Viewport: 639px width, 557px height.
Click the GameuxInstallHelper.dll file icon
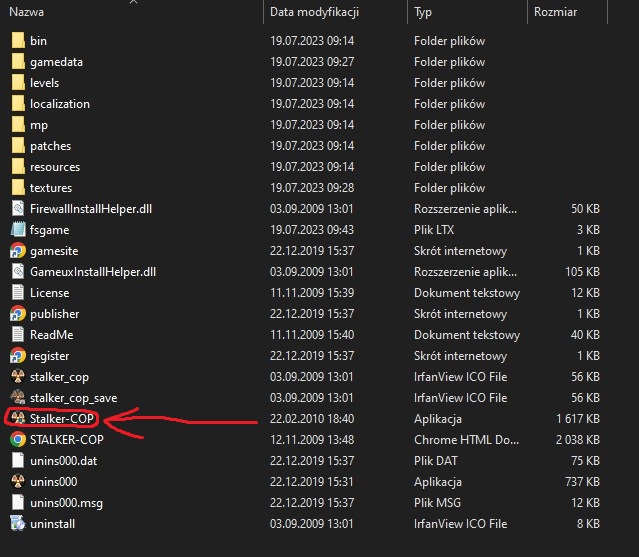(x=18, y=272)
